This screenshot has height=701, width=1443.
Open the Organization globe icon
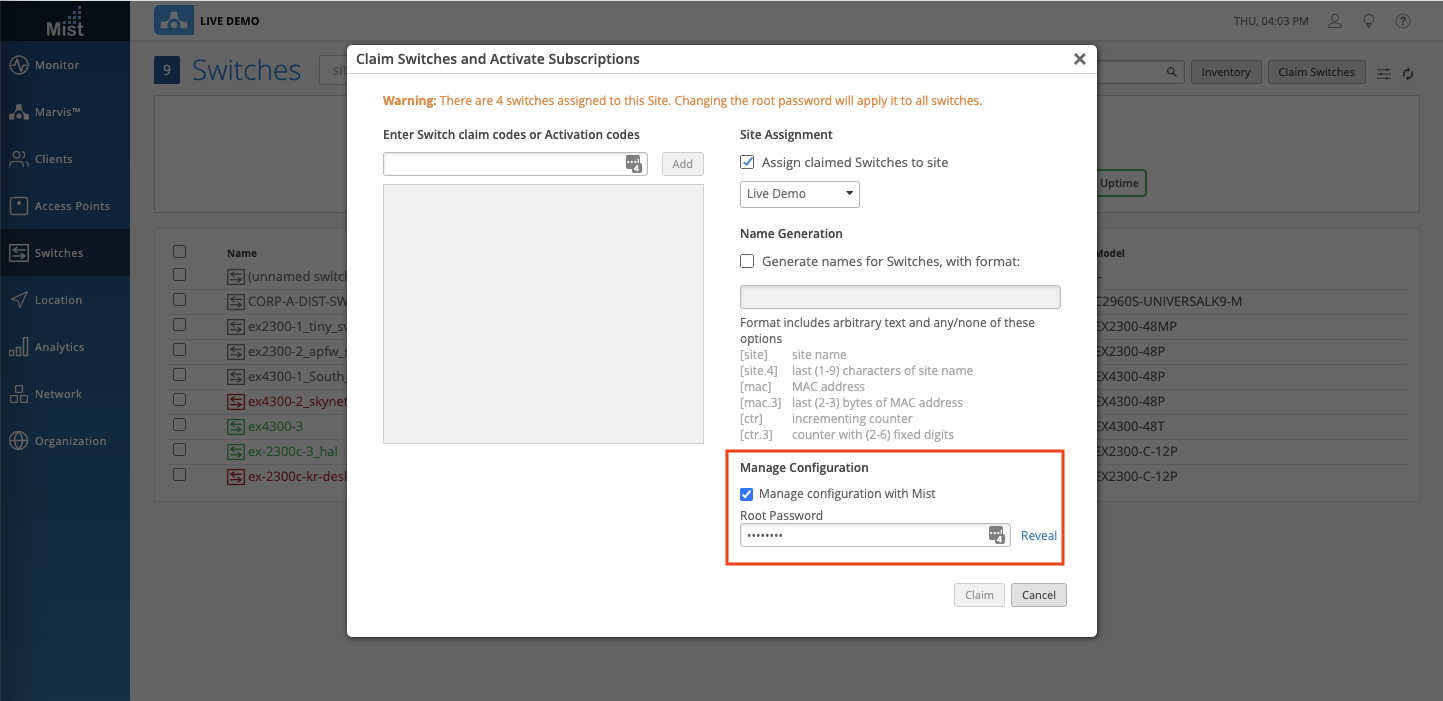coord(19,441)
